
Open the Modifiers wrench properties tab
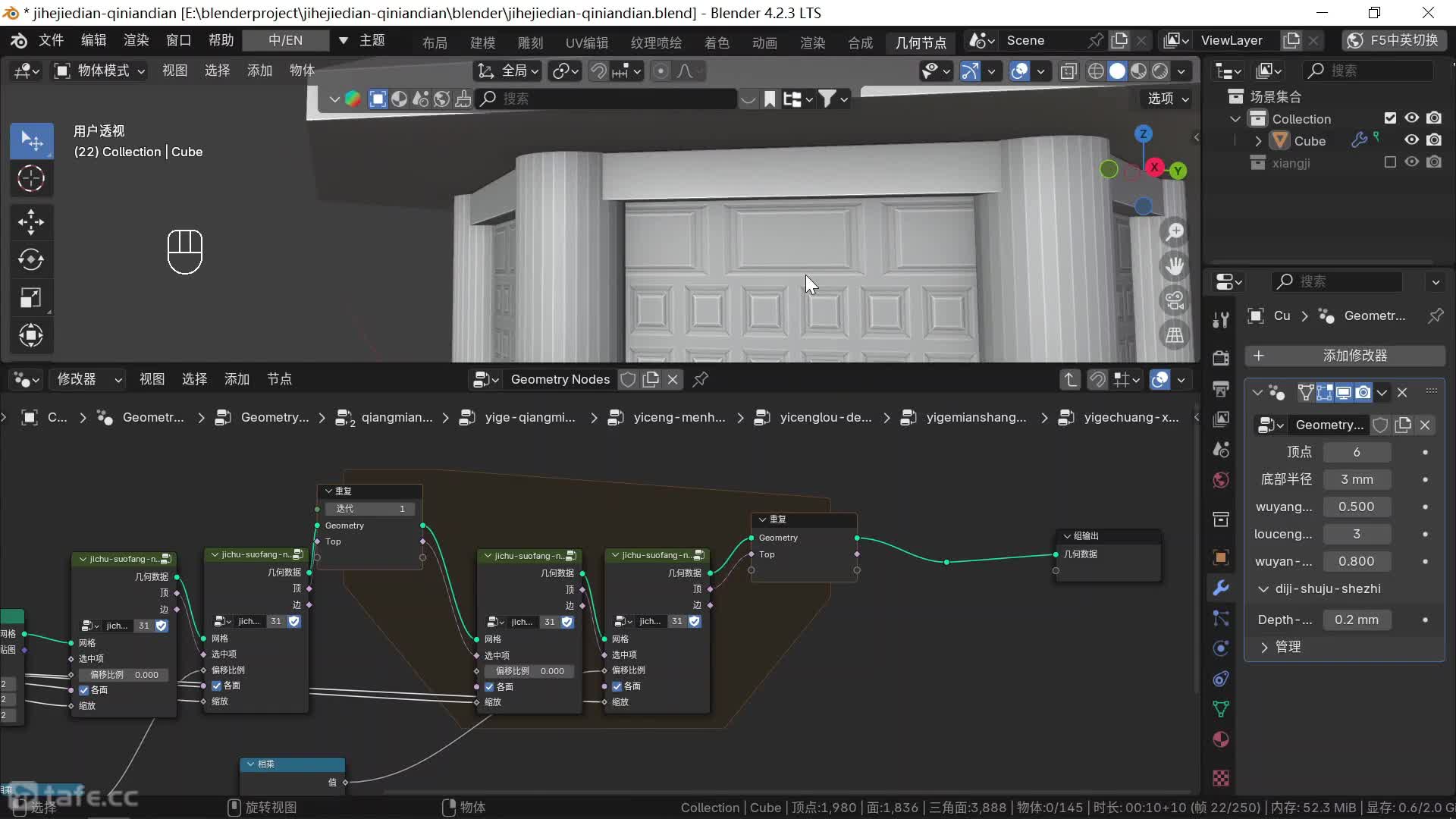point(1221,588)
